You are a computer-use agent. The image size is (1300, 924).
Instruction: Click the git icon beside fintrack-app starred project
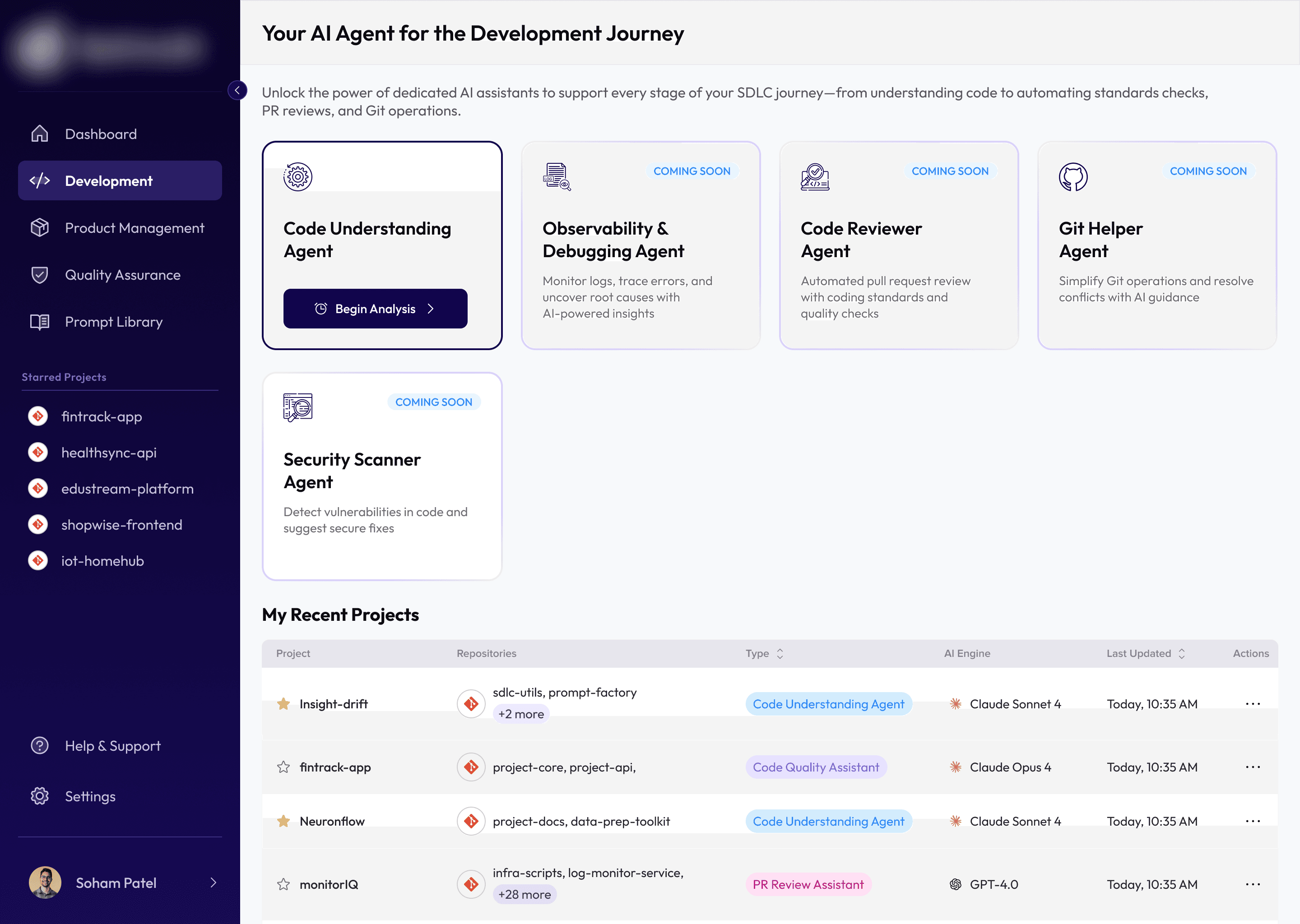pos(38,416)
